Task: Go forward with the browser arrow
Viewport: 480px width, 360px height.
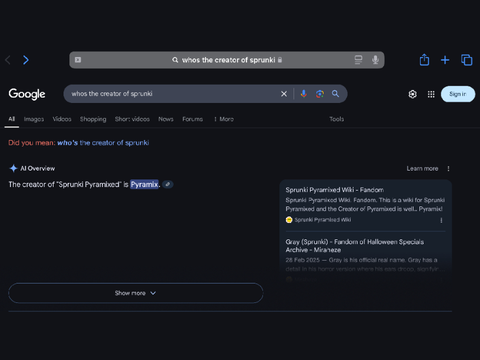Action: tap(26, 60)
